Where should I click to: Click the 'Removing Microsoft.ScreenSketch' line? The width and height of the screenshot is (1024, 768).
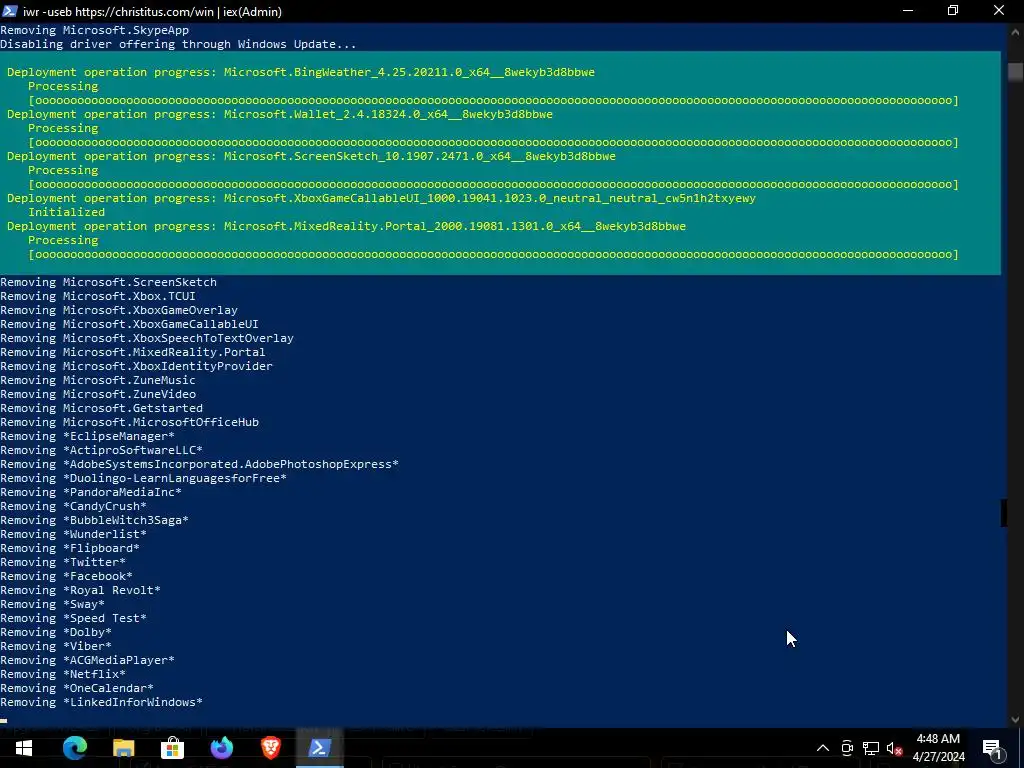(108, 282)
